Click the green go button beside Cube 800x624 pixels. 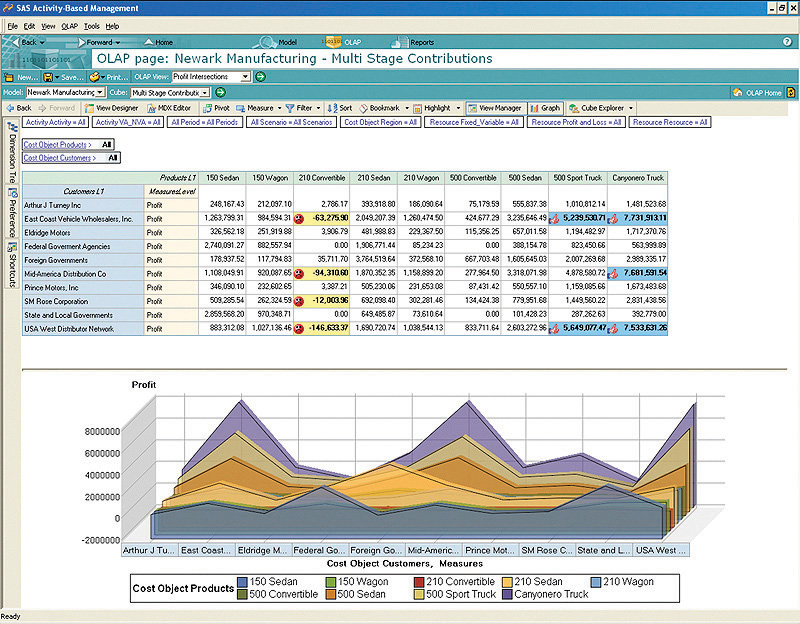220,92
